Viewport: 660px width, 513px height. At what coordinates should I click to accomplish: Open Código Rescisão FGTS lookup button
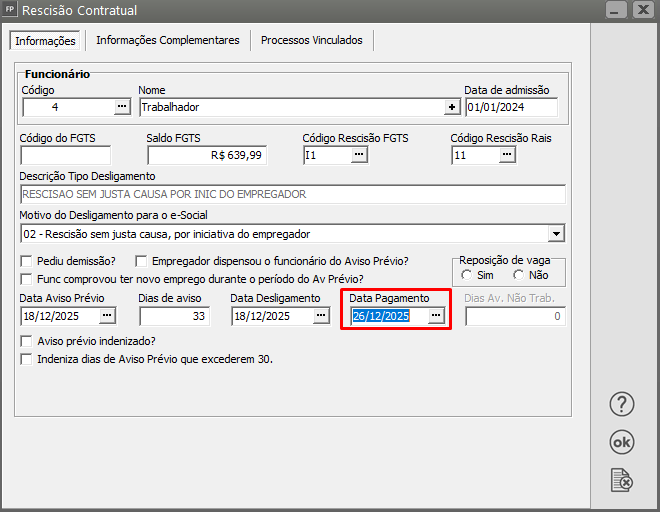click(x=359, y=155)
